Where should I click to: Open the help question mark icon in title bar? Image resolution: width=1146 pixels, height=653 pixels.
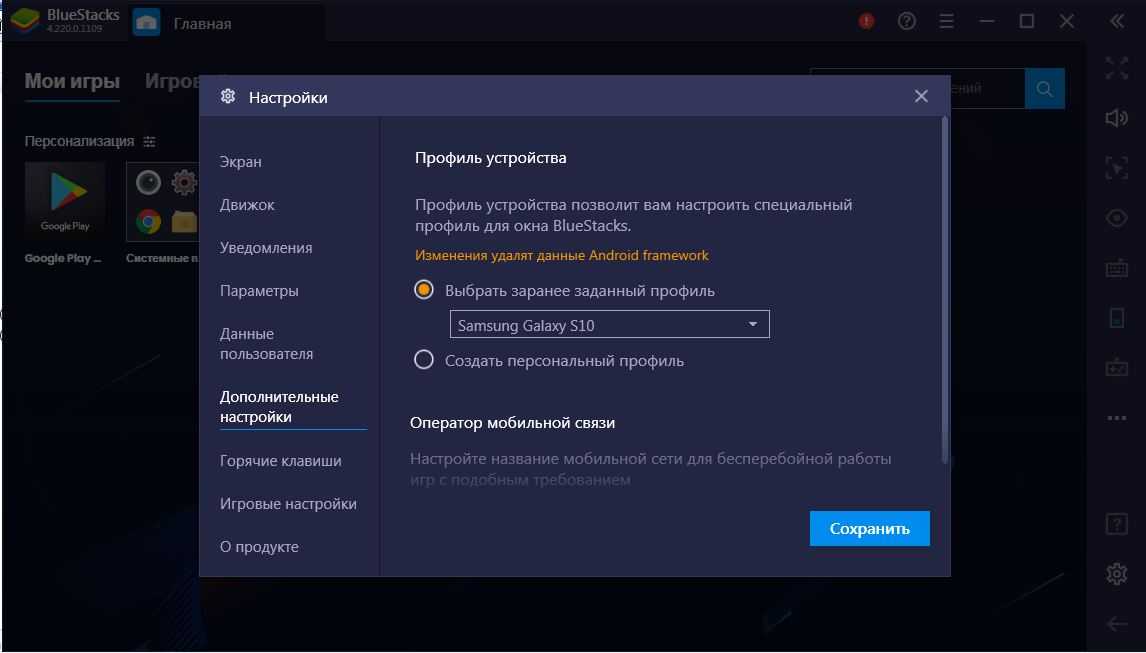click(907, 21)
